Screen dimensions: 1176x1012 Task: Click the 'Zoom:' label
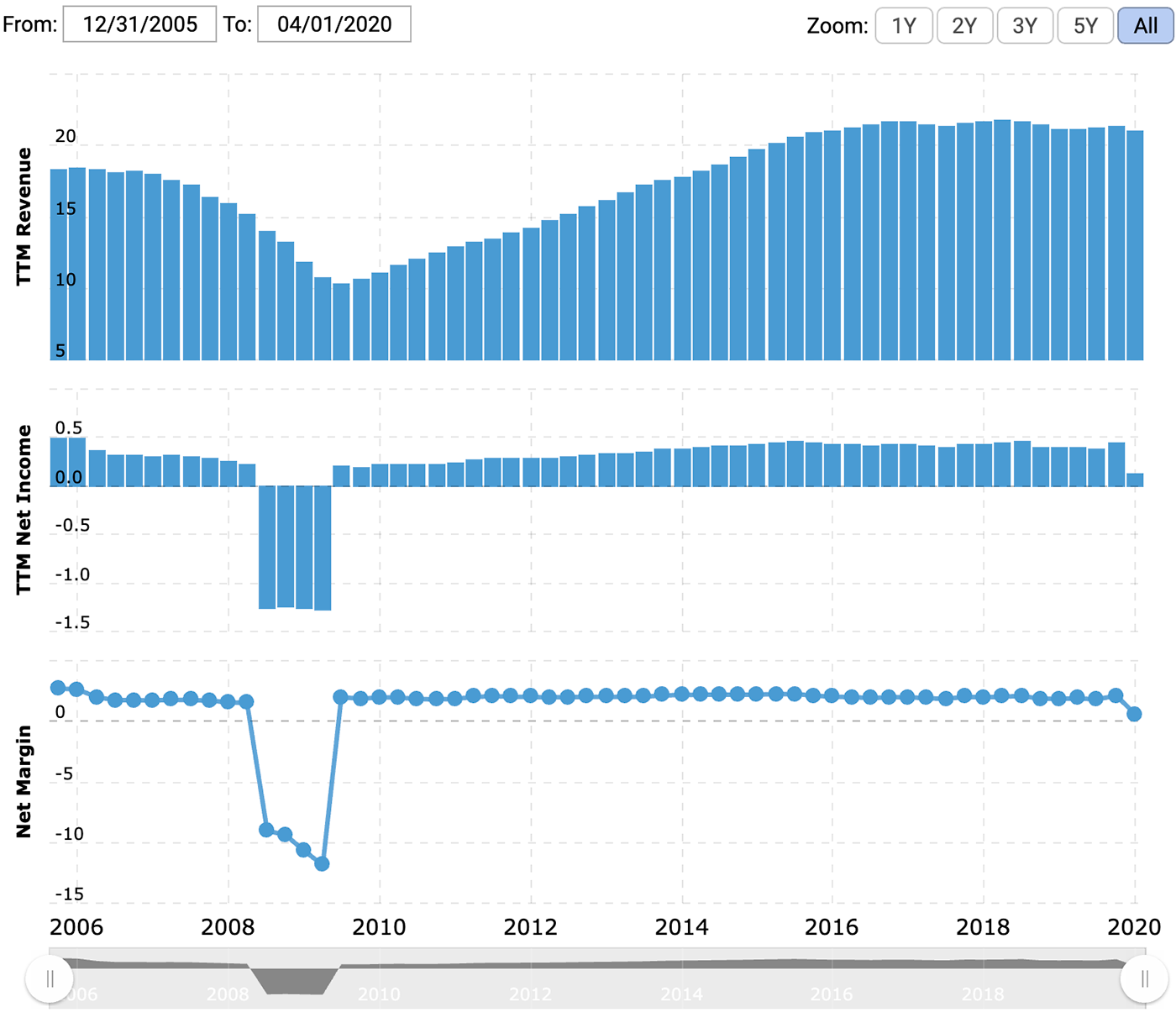pos(837,26)
